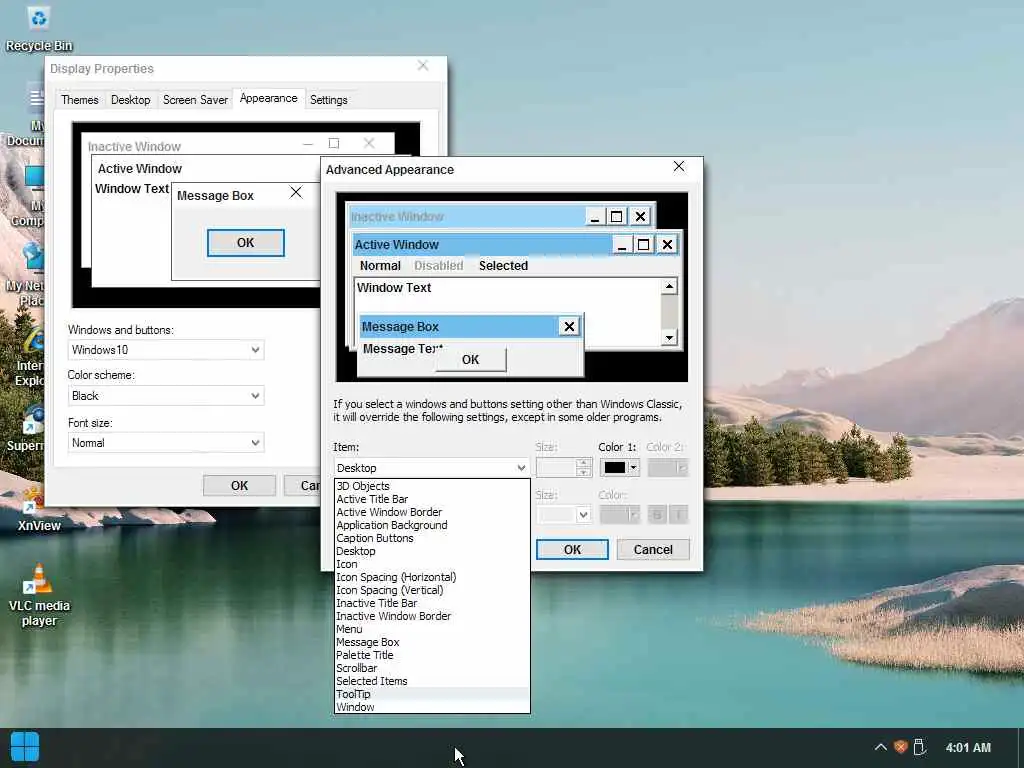Click the disabled font Color swatch

point(619,515)
